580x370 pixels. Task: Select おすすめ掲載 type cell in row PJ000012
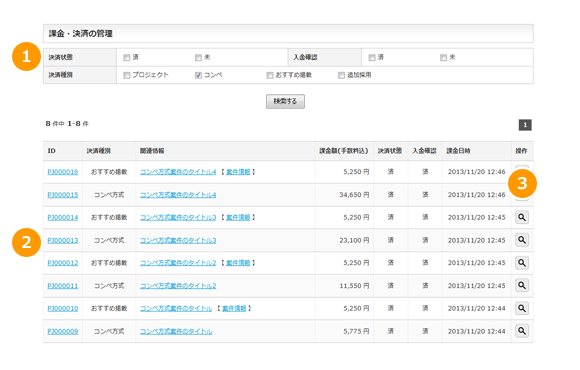pos(109,263)
